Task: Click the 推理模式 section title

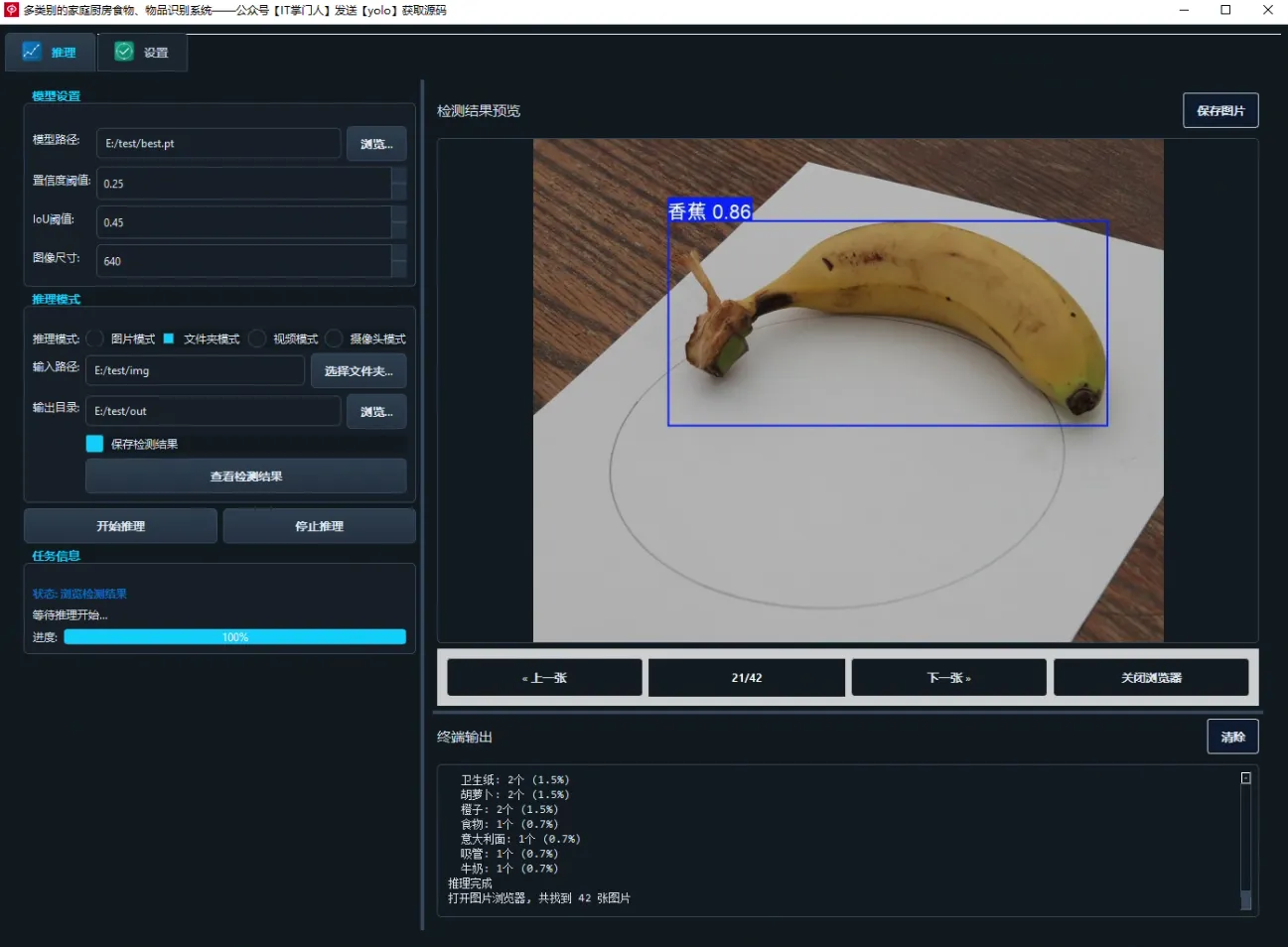Action: (x=56, y=299)
